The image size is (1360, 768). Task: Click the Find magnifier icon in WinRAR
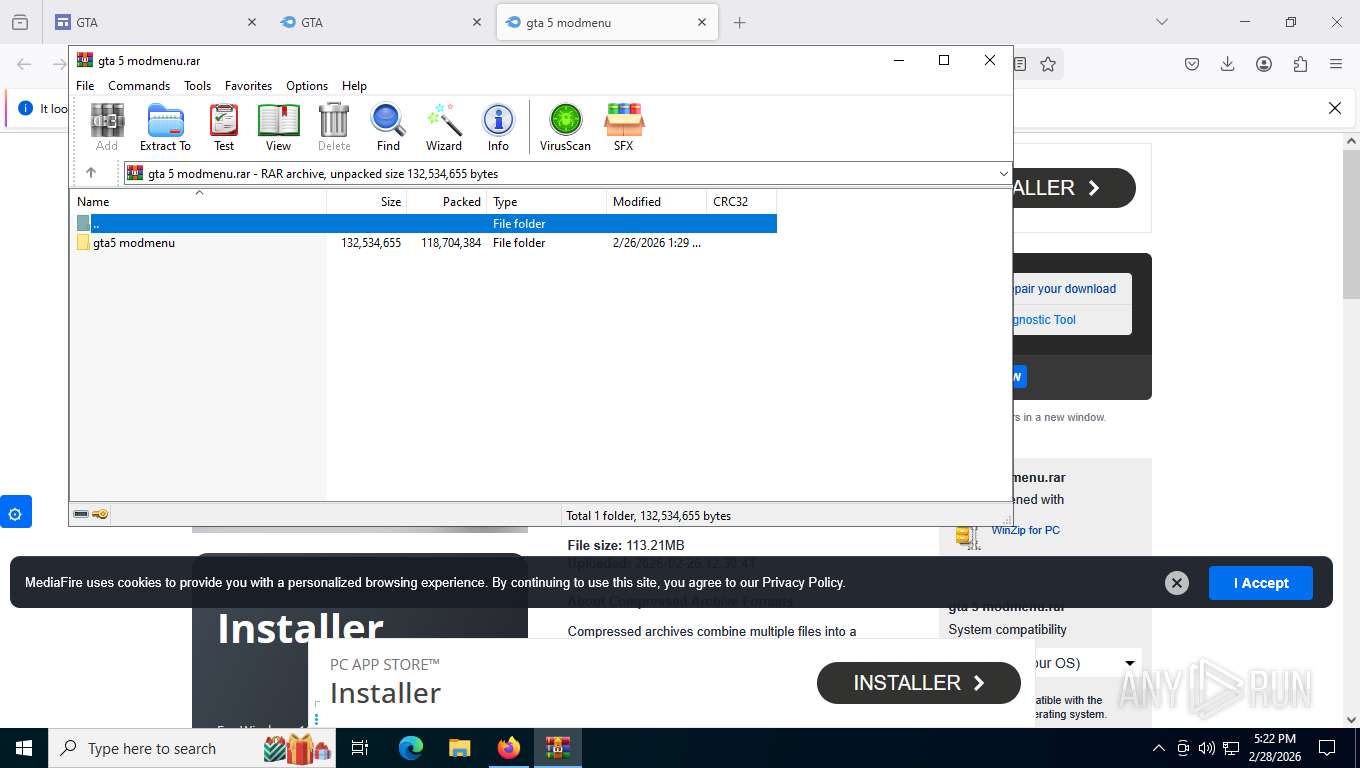tap(388, 127)
